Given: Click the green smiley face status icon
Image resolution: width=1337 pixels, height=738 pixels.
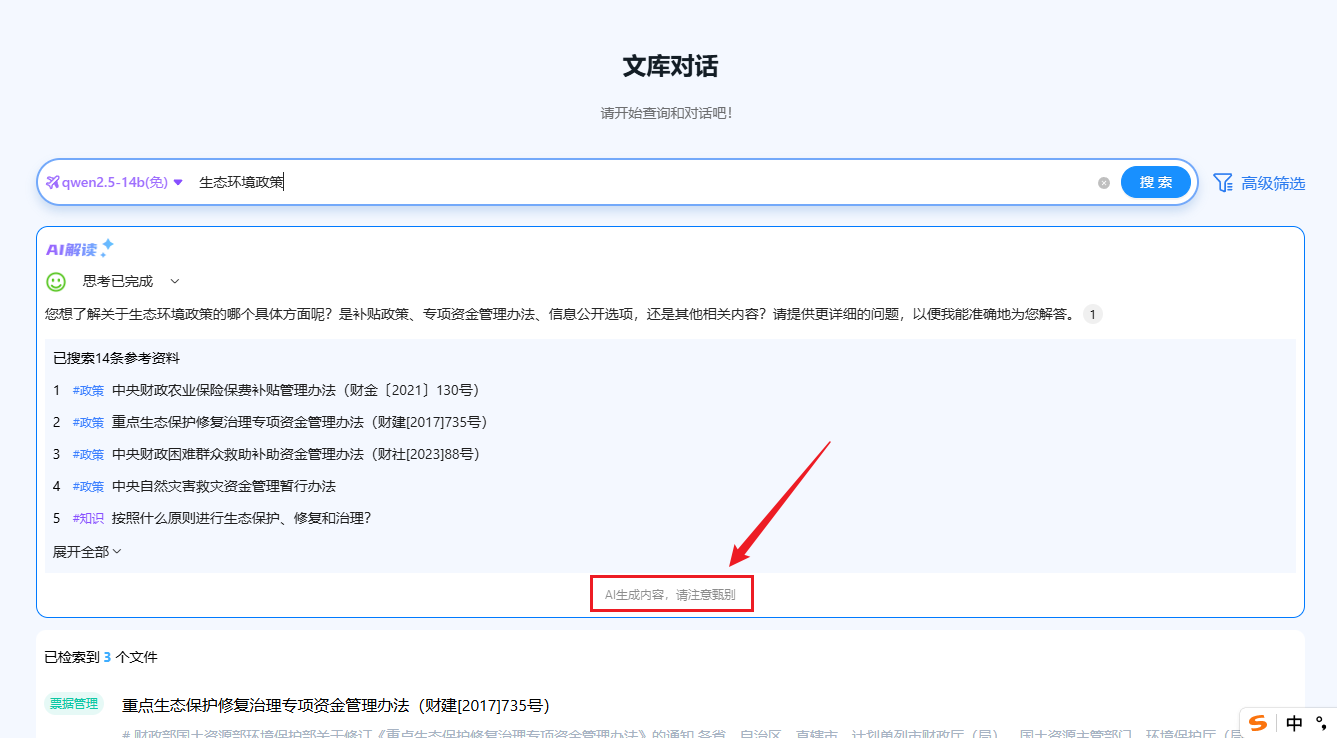Looking at the screenshot, I should pos(56,282).
